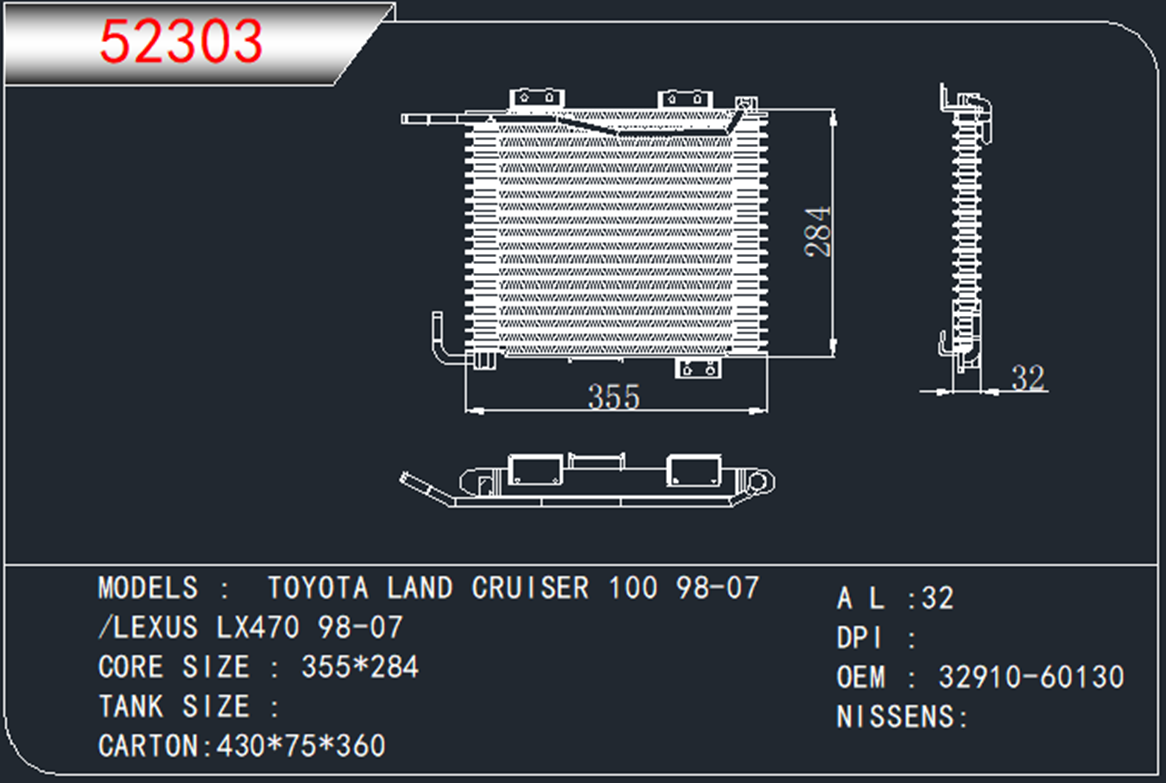Select the Lexus LX470 98-07 text line

251,628
